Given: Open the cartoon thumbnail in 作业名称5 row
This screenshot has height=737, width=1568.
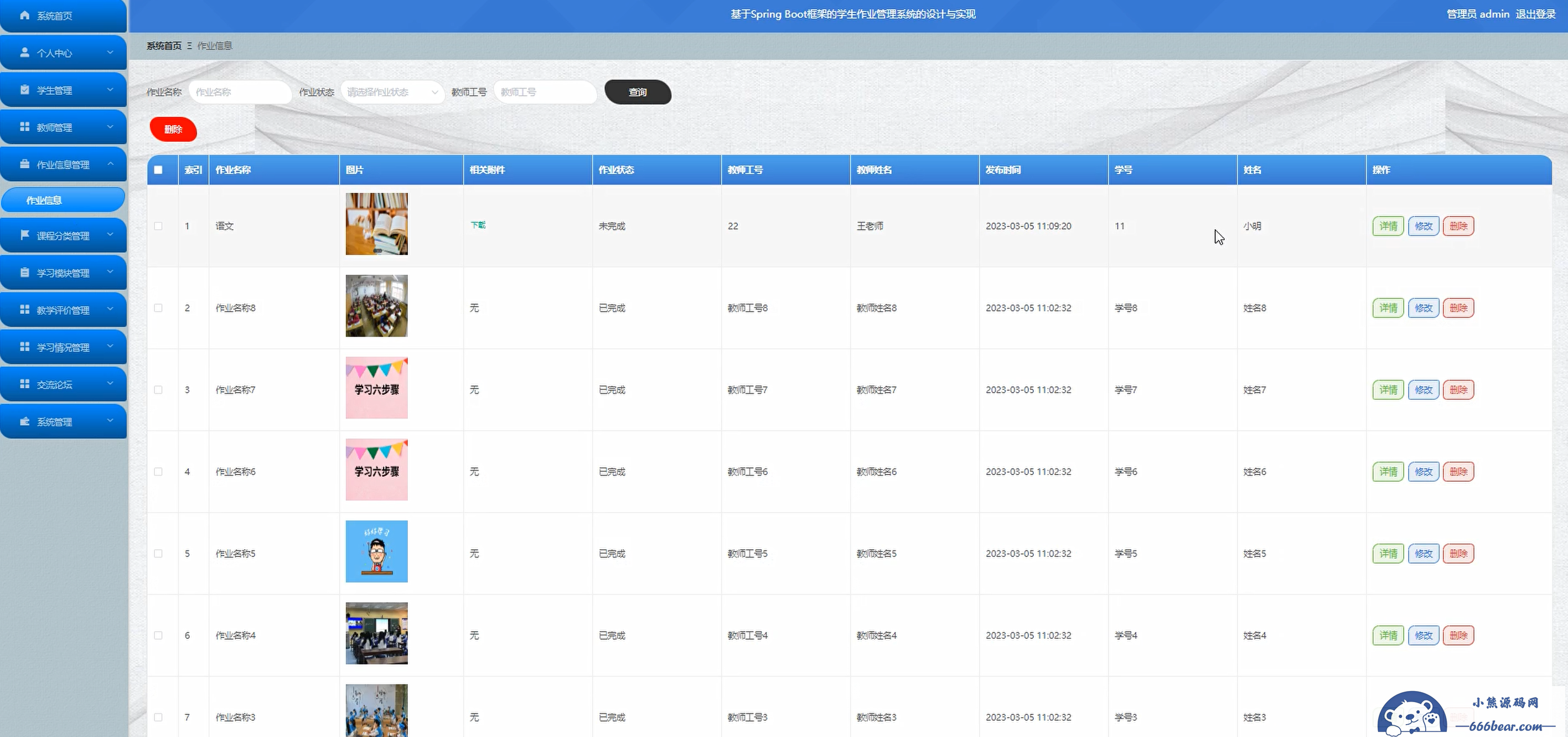Looking at the screenshot, I should (377, 552).
